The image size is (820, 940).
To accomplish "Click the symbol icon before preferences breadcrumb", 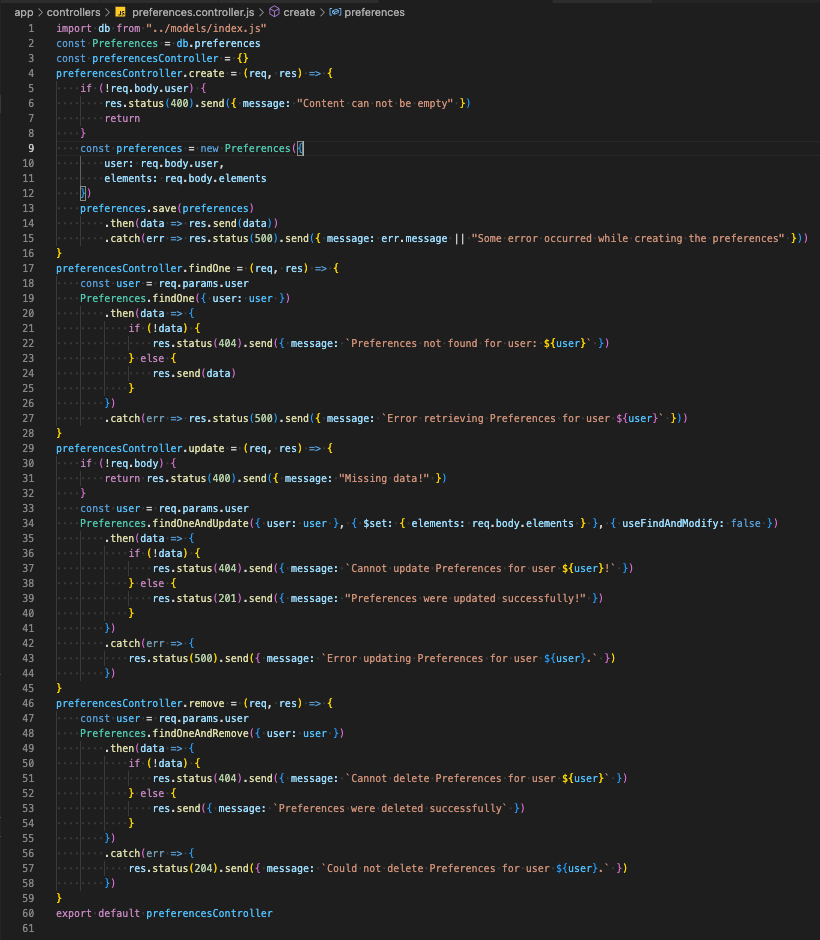I will tap(336, 13).
